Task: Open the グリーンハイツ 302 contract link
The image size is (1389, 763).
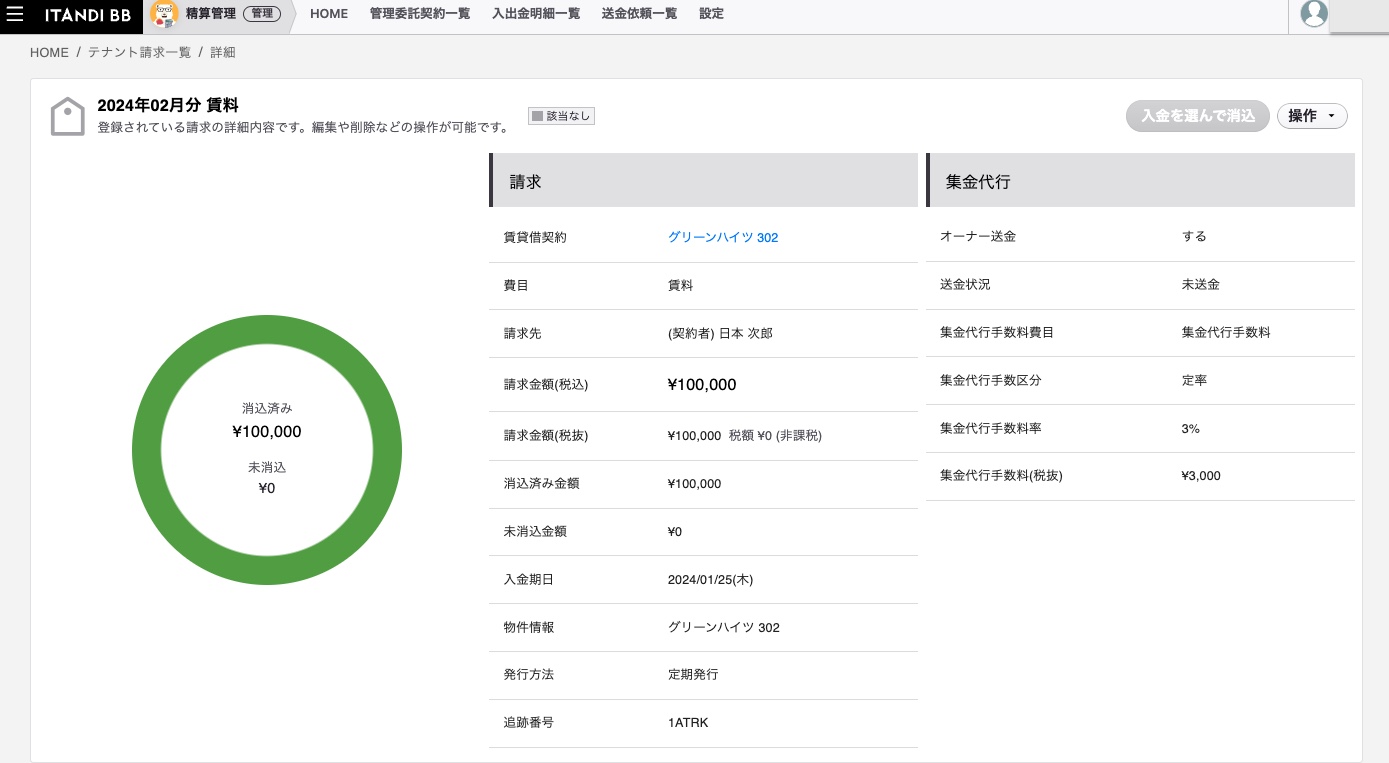Action: pos(723,237)
